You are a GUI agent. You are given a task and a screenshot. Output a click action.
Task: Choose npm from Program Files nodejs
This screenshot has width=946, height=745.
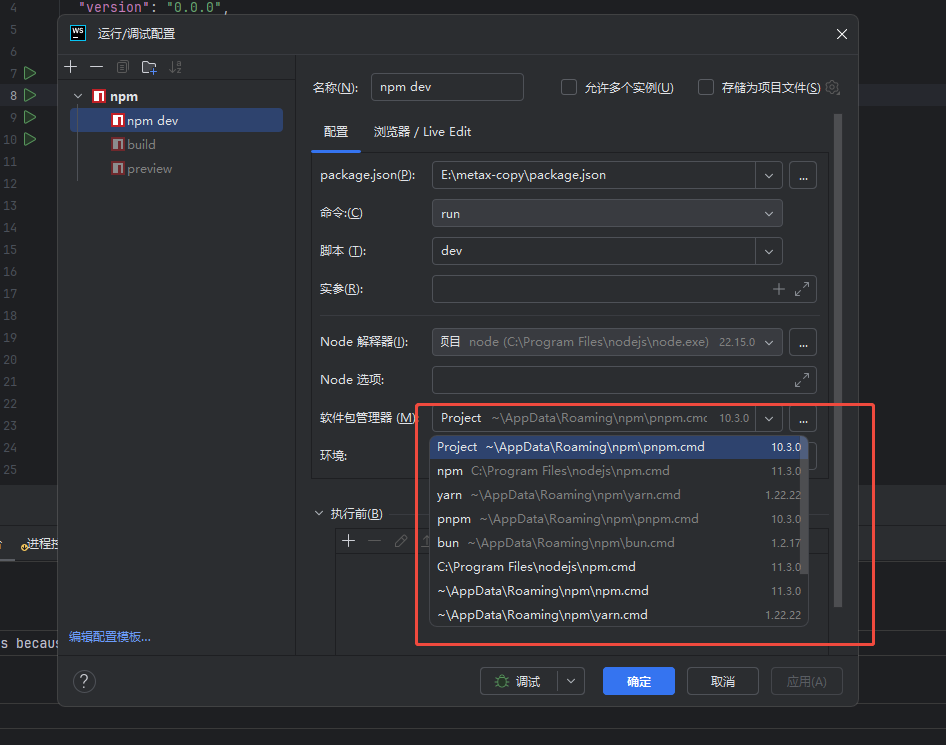click(x=615, y=471)
